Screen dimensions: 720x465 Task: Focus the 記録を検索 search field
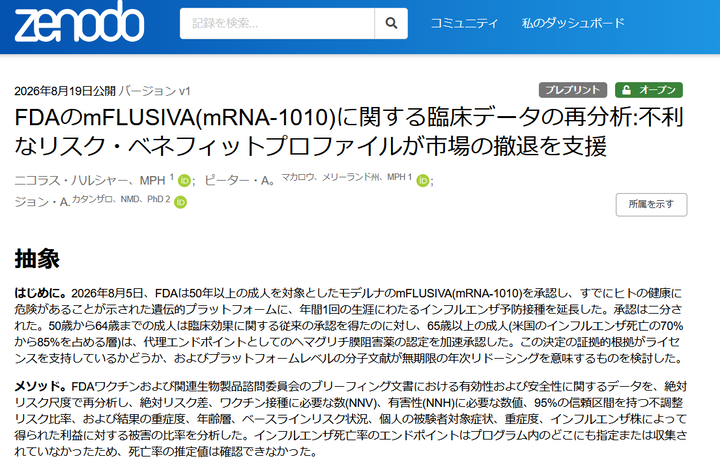point(277,23)
